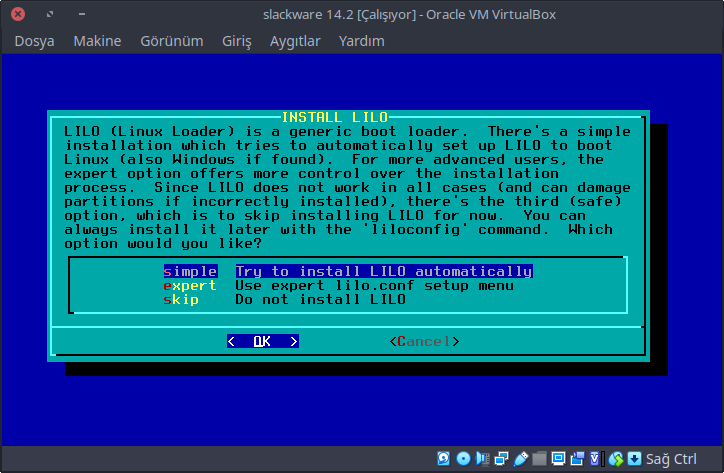Click the CPU virtualization status icon

[597, 459]
